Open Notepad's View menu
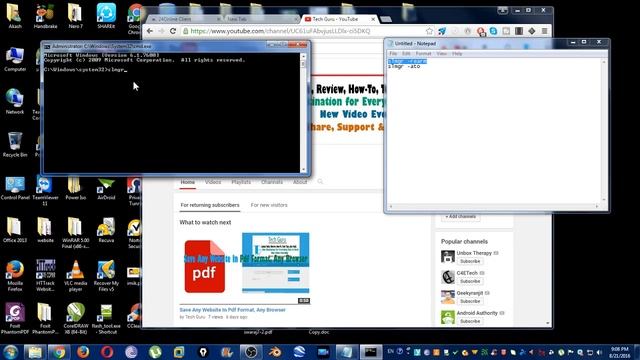 pyautogui.click(x=441, y=53)
